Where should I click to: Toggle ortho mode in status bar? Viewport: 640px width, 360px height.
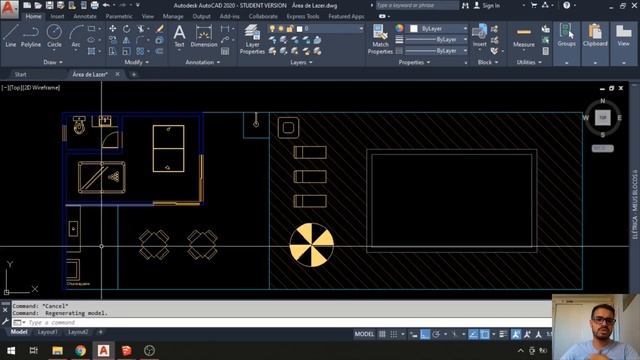[x=425, y=334]
